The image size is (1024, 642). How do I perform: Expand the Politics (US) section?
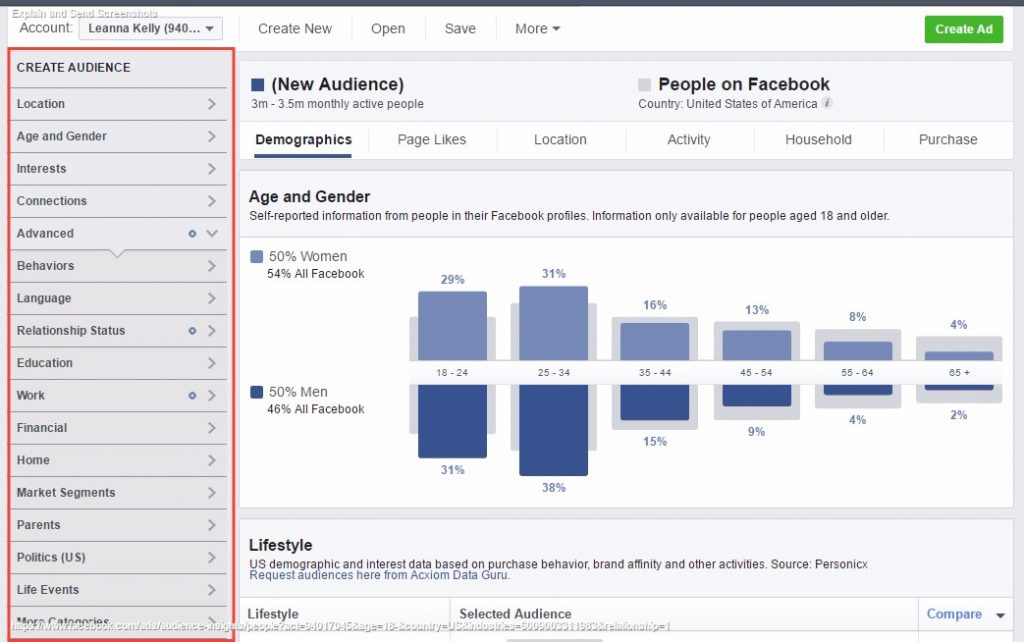click(x=118, y=557)
